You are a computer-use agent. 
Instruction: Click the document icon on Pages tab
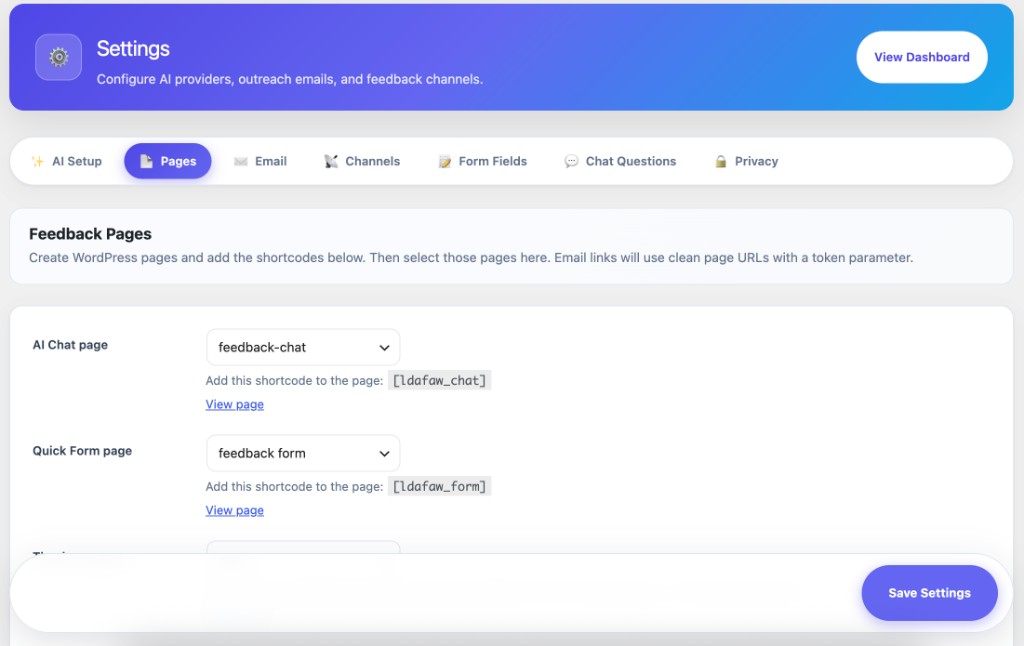click(x=146, y=161)
